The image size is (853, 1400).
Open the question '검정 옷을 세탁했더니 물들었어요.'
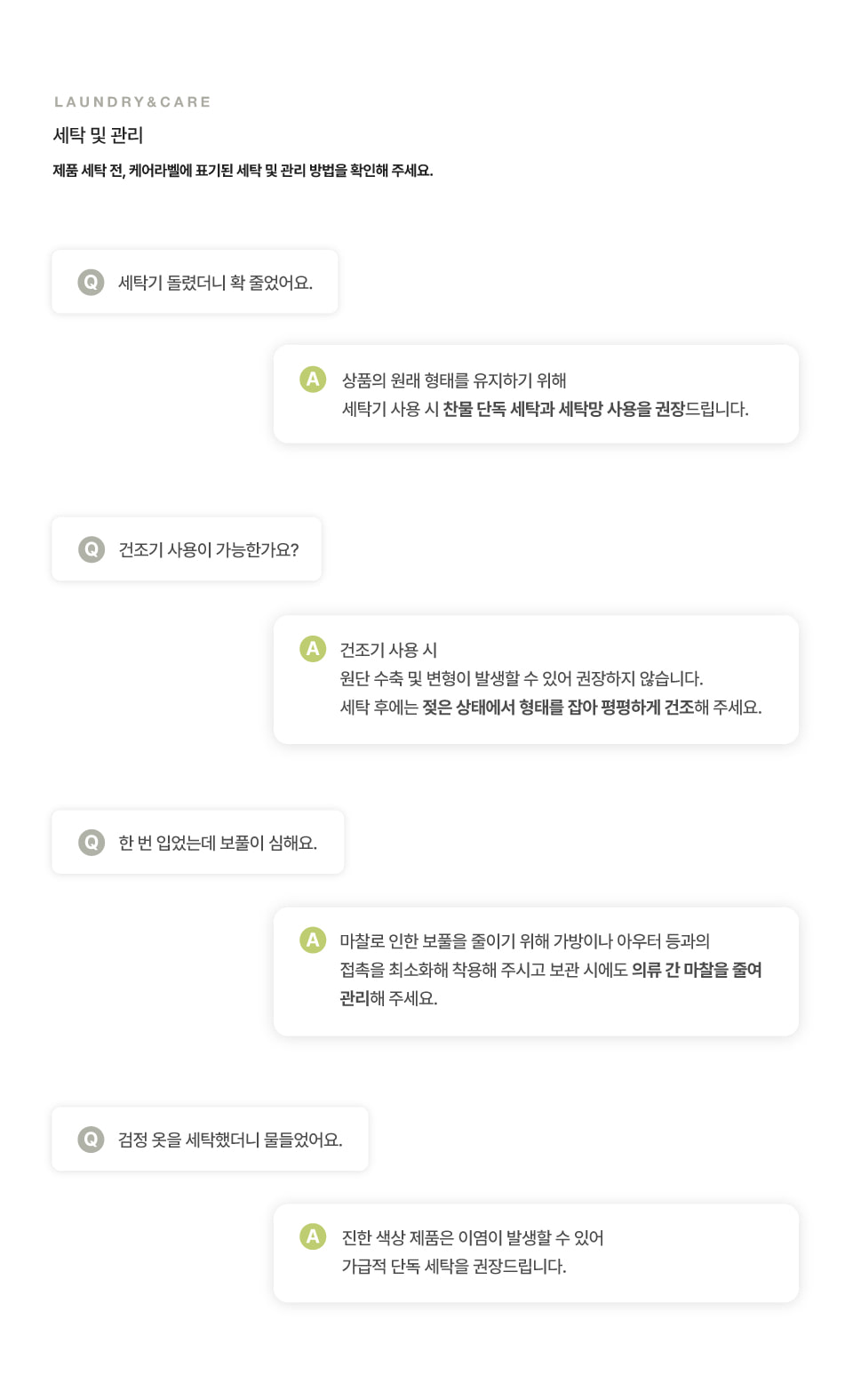(230, 1140)
